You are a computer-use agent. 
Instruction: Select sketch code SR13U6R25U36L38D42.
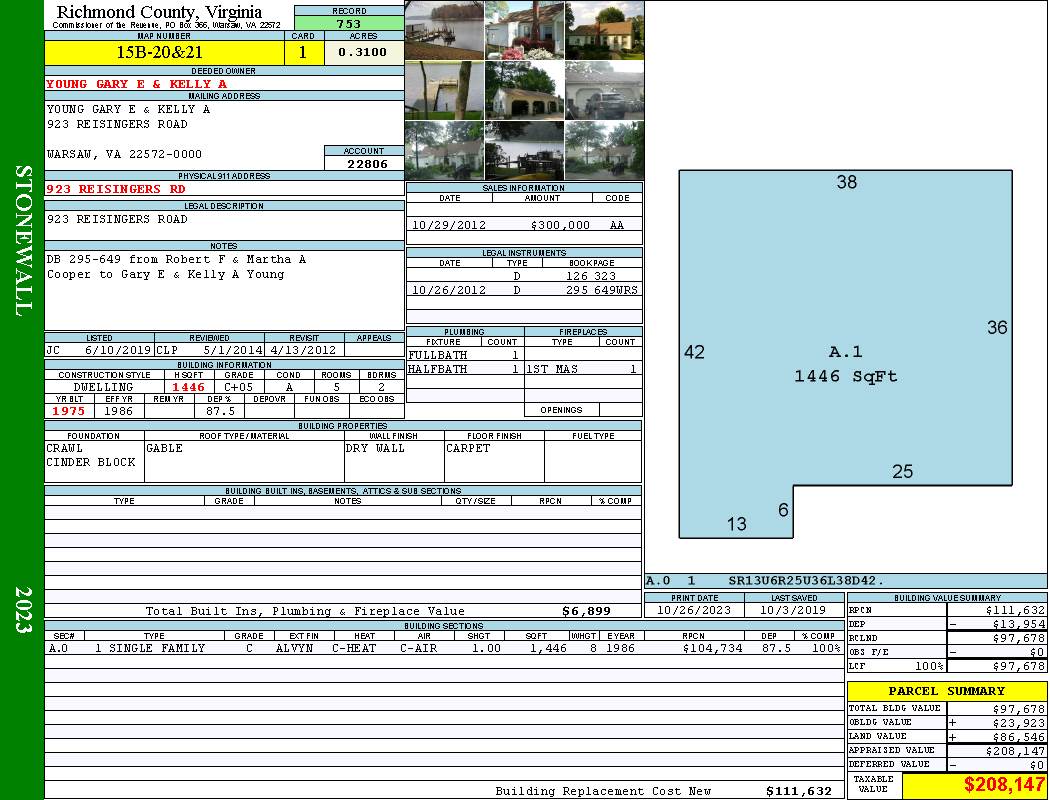(806, 580)
